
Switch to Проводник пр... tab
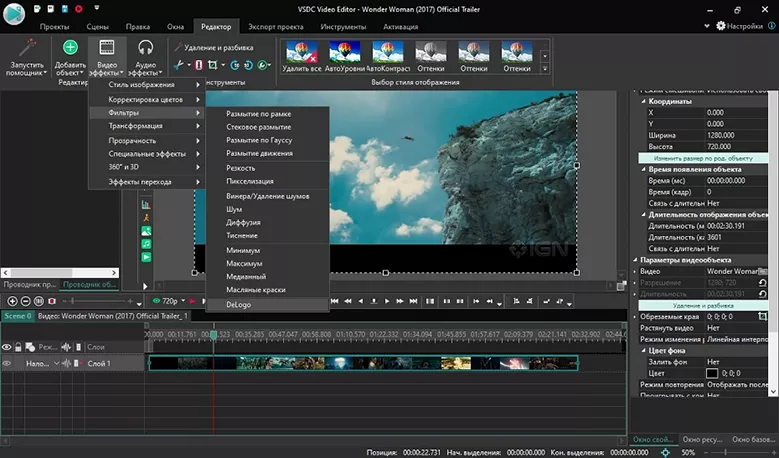[30, 285]
